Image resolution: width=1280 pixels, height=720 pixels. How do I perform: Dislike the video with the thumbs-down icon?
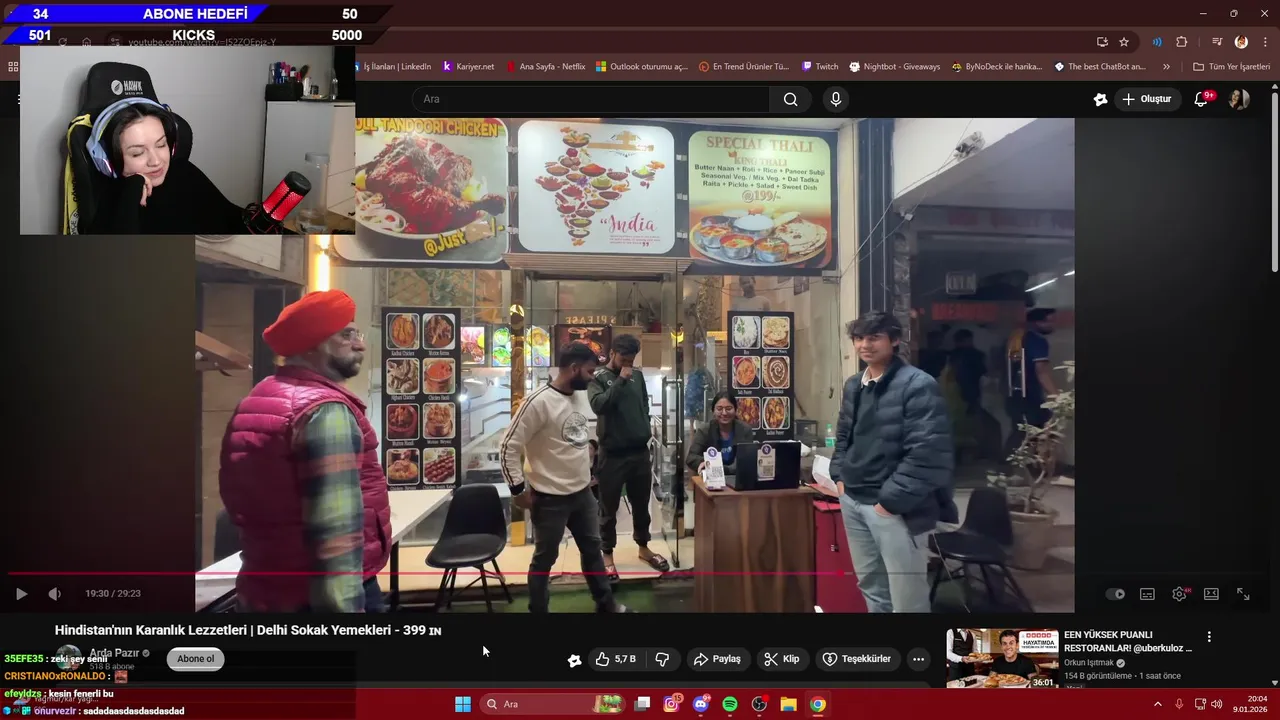coord(662,659)
